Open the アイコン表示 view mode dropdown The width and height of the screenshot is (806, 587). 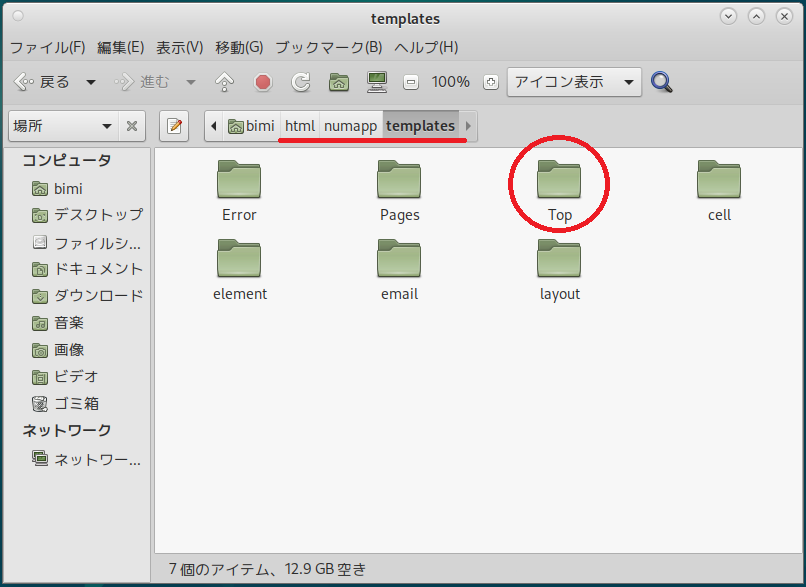pos(574,82)
